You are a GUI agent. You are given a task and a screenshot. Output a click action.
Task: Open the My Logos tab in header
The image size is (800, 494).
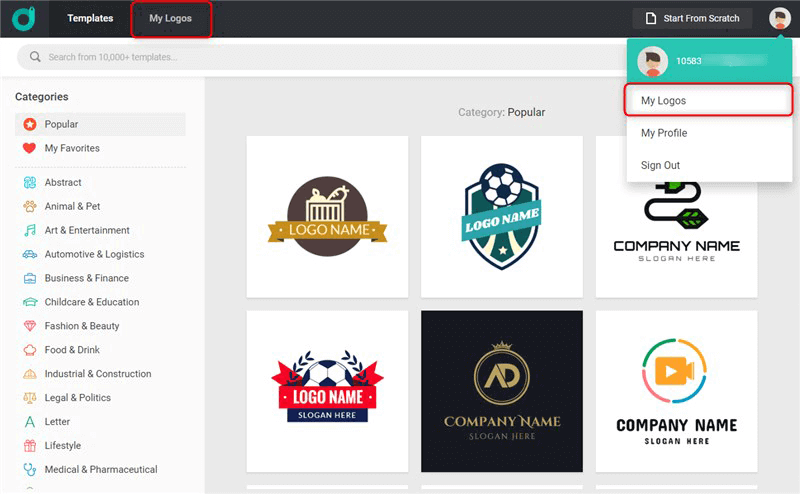point(170,18)
